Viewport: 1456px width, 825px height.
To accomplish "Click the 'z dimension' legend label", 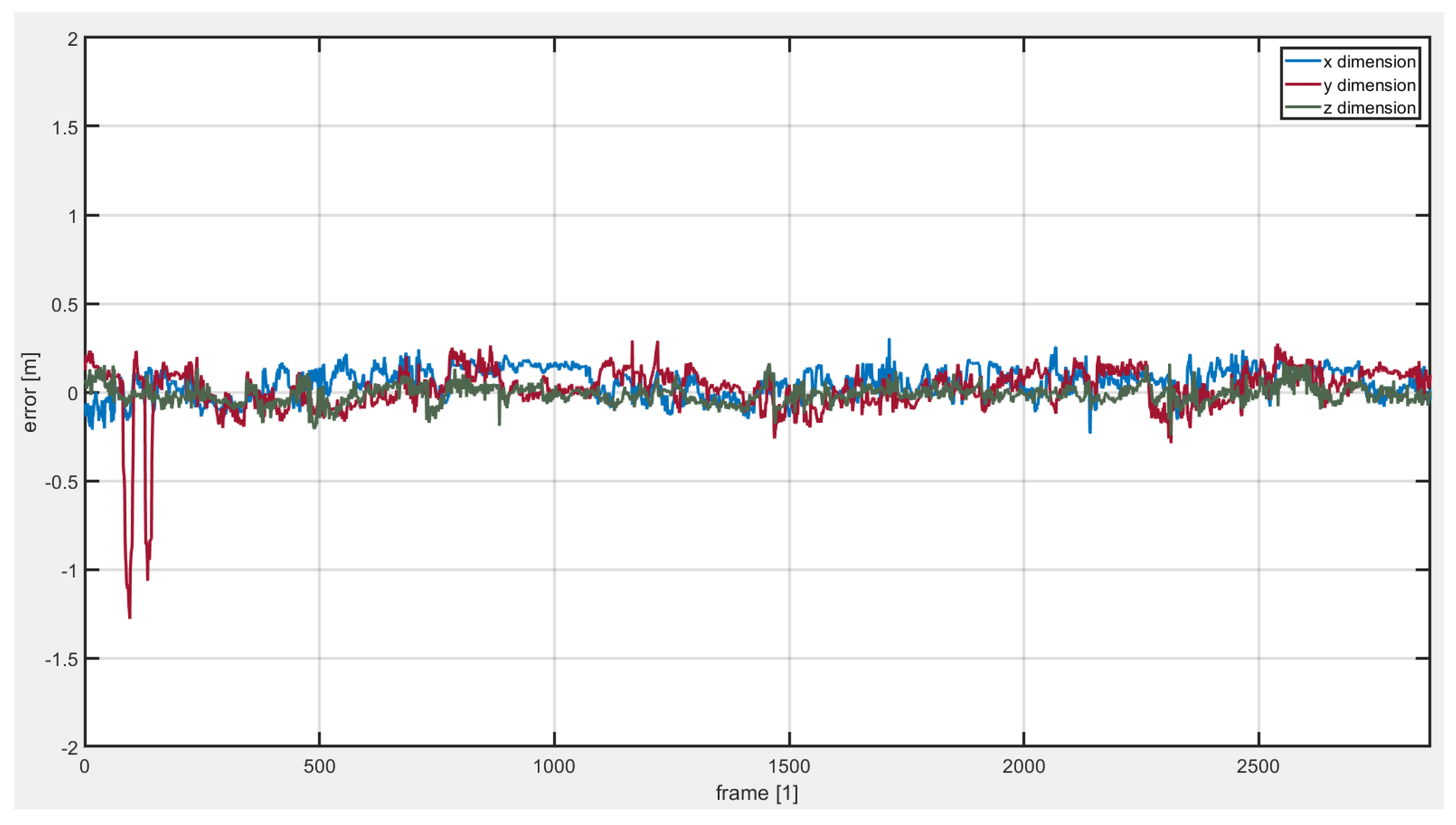I will [x=1369, y=108].
